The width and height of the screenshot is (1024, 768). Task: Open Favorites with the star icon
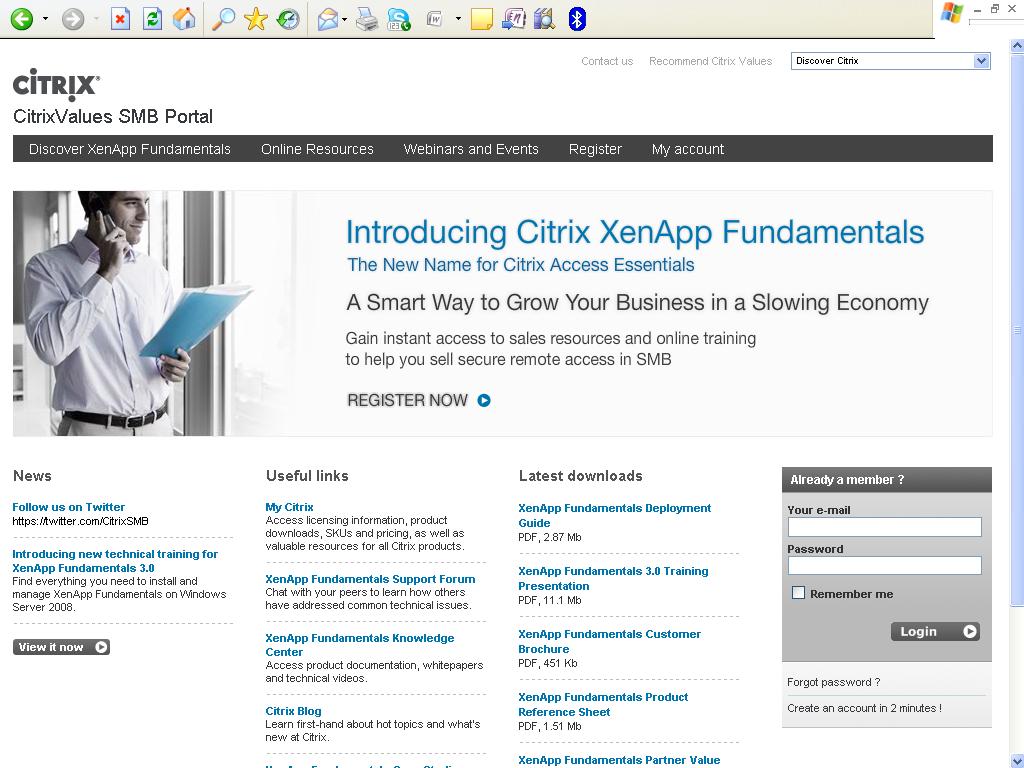point(256,19)
